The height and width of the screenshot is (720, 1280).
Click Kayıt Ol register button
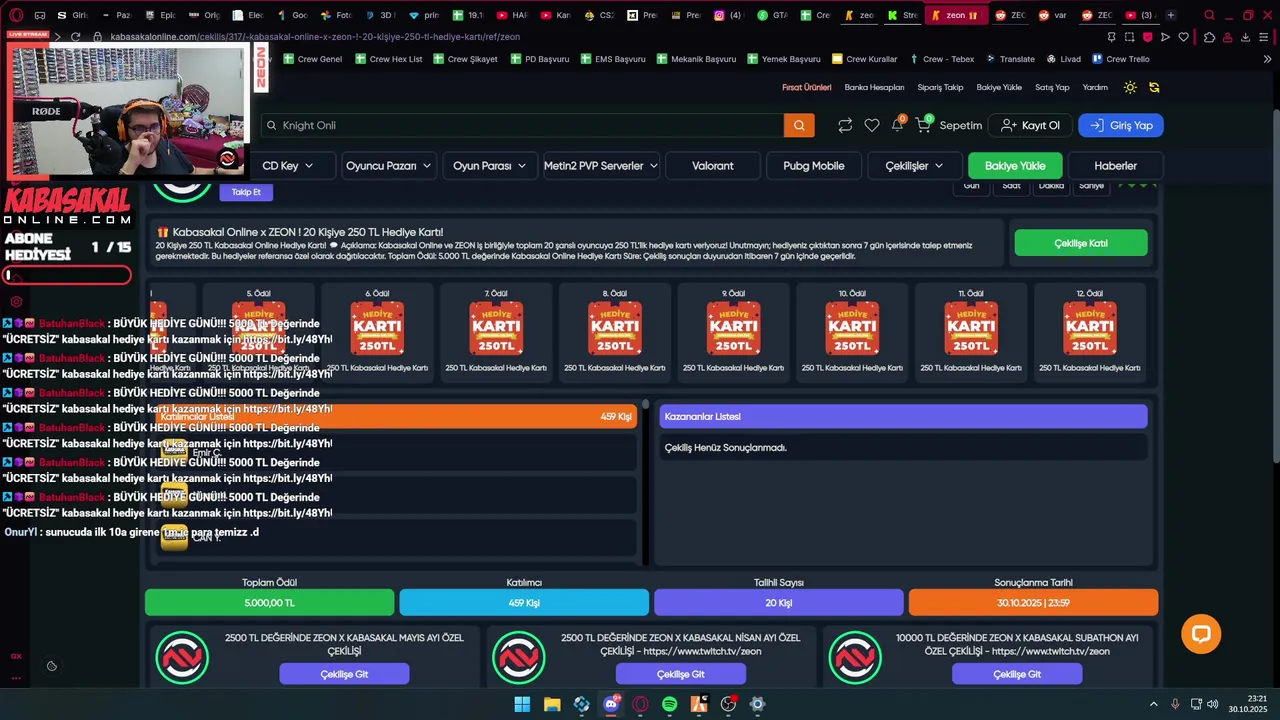(x=1030, y=125)
